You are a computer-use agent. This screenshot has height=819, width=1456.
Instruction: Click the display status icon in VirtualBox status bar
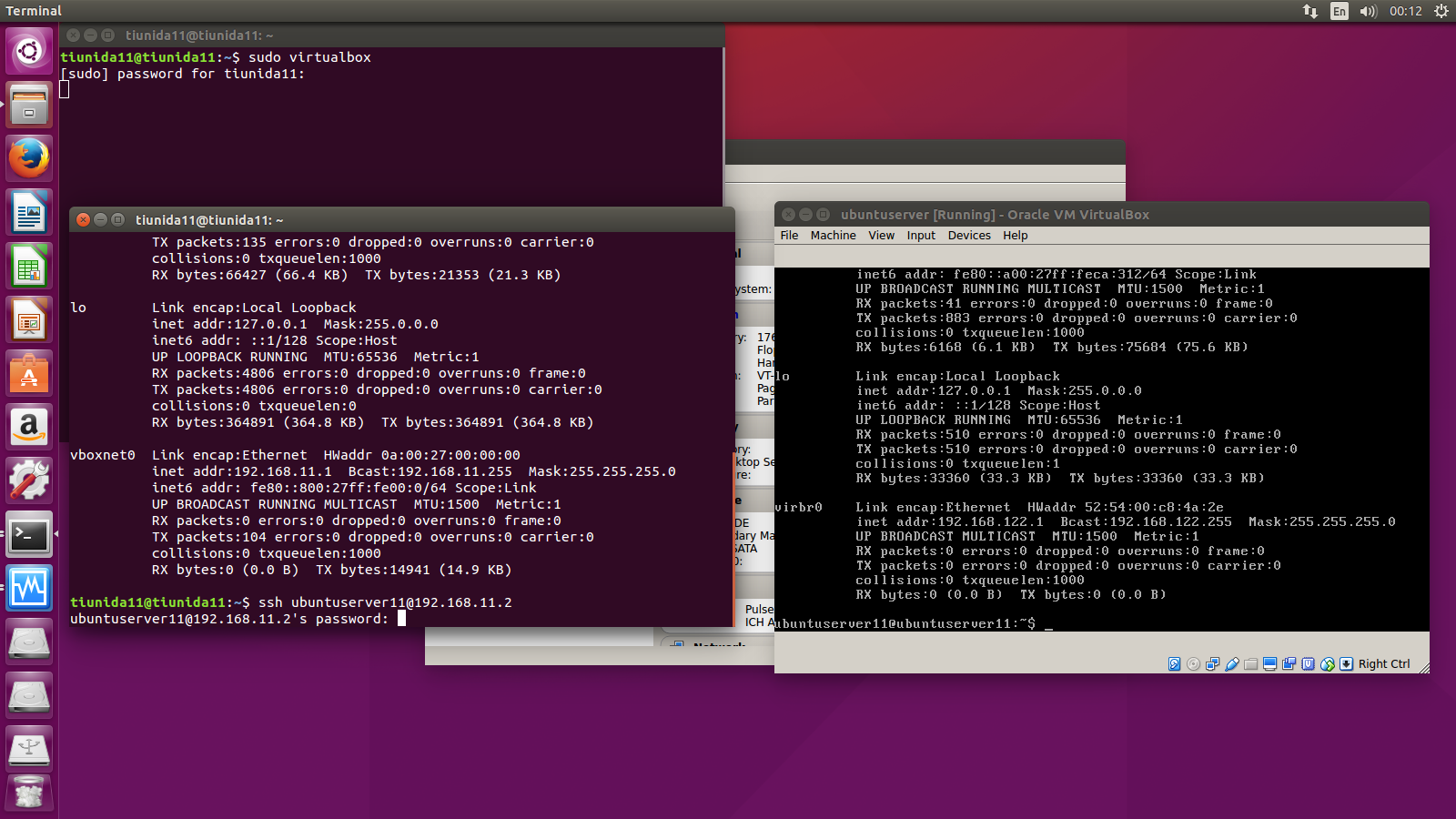(x=1270, y=664)
